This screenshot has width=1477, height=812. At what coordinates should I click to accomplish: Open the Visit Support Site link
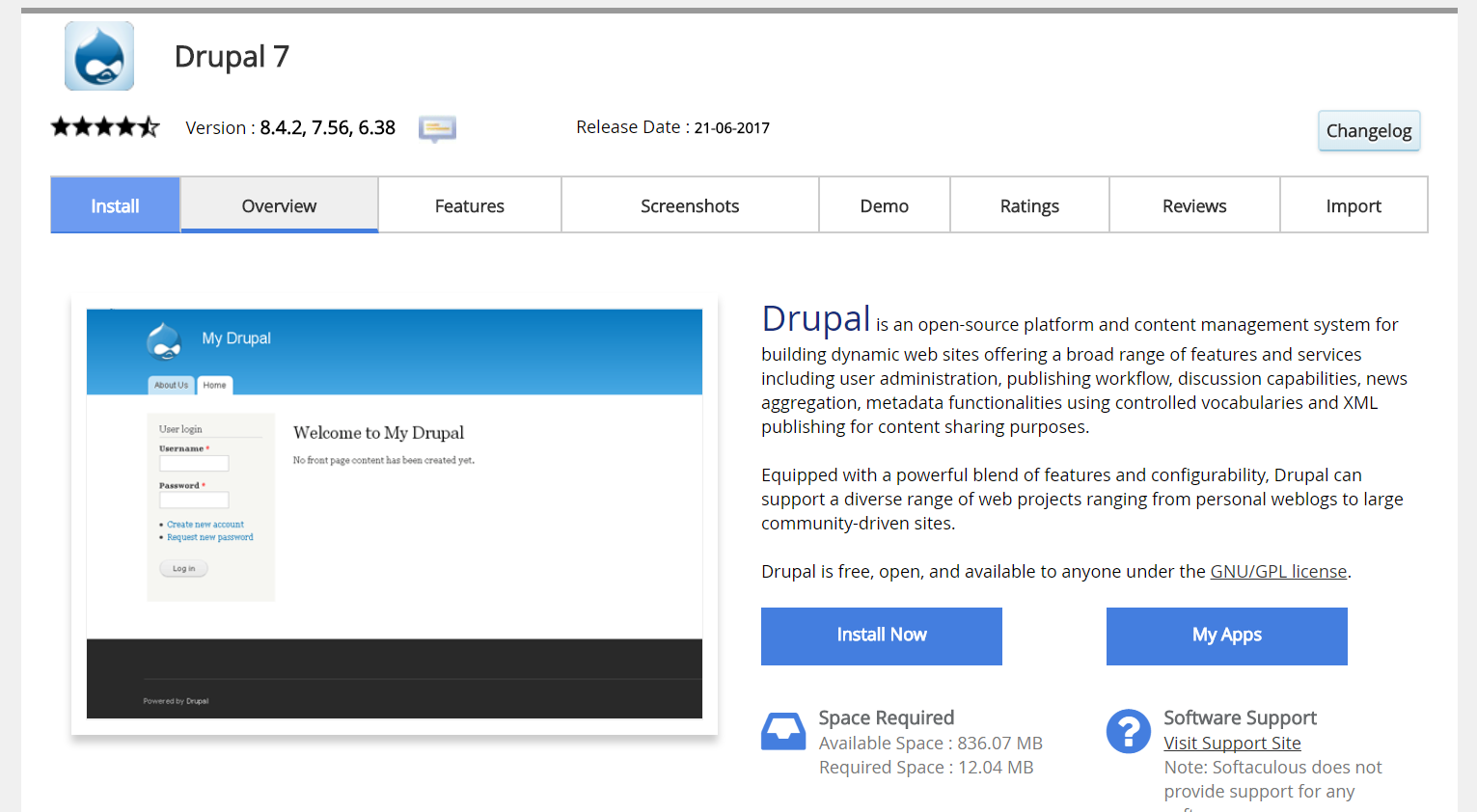click(1232, 743)
